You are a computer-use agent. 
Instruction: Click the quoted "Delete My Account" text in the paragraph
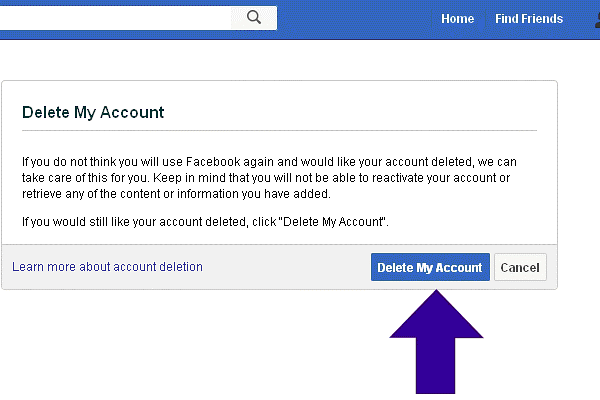coord(337,220)
